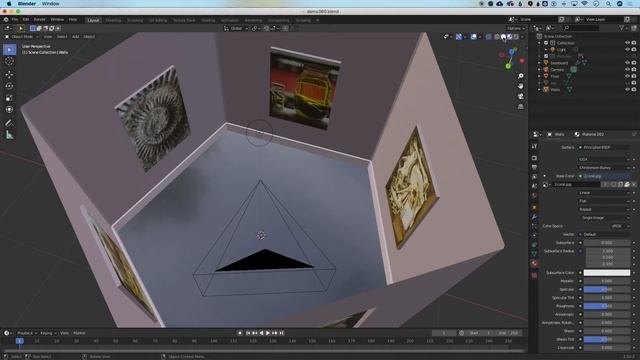Open sRGB color space dropdown
The image size is (640, 360).
[620, 226]
